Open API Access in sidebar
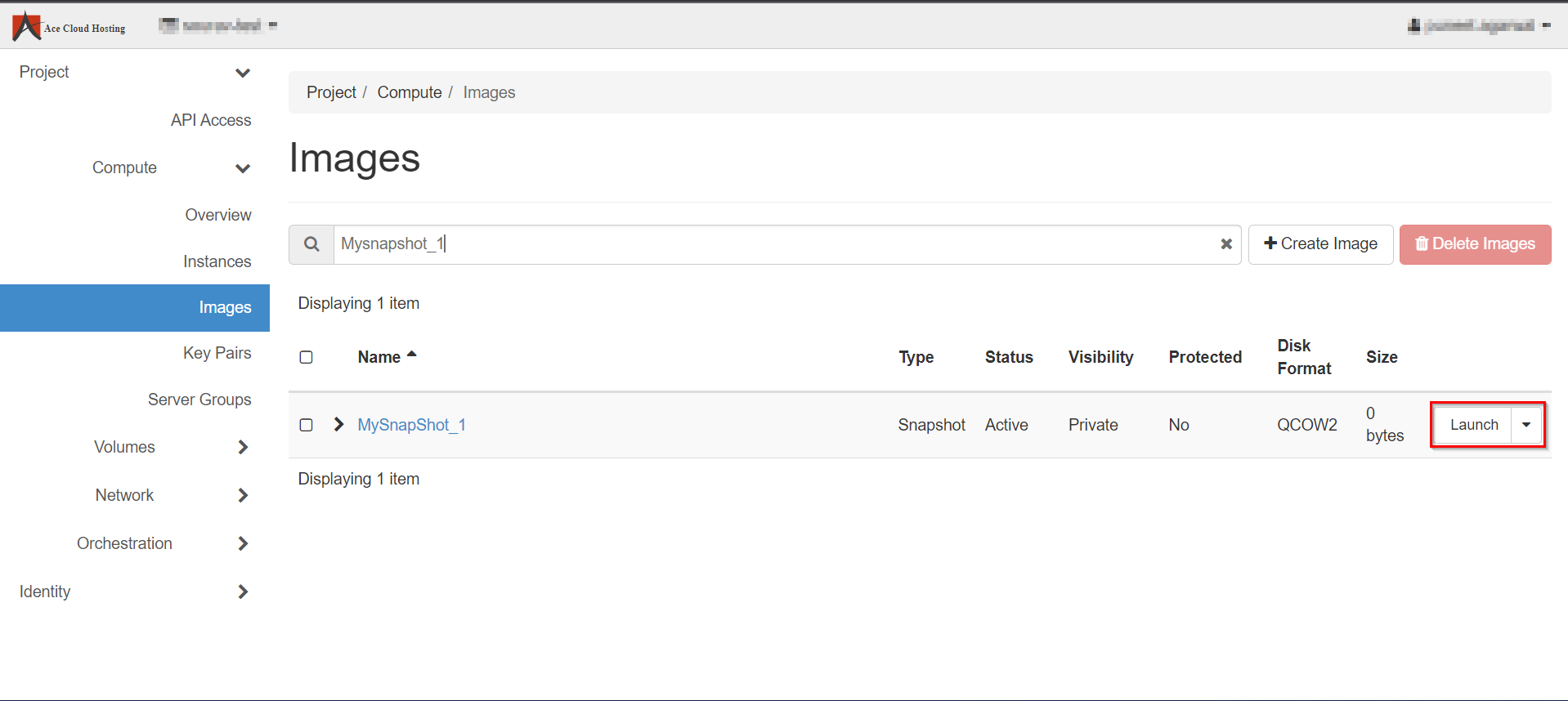1568x701 pixels. [x=211, y=120]
